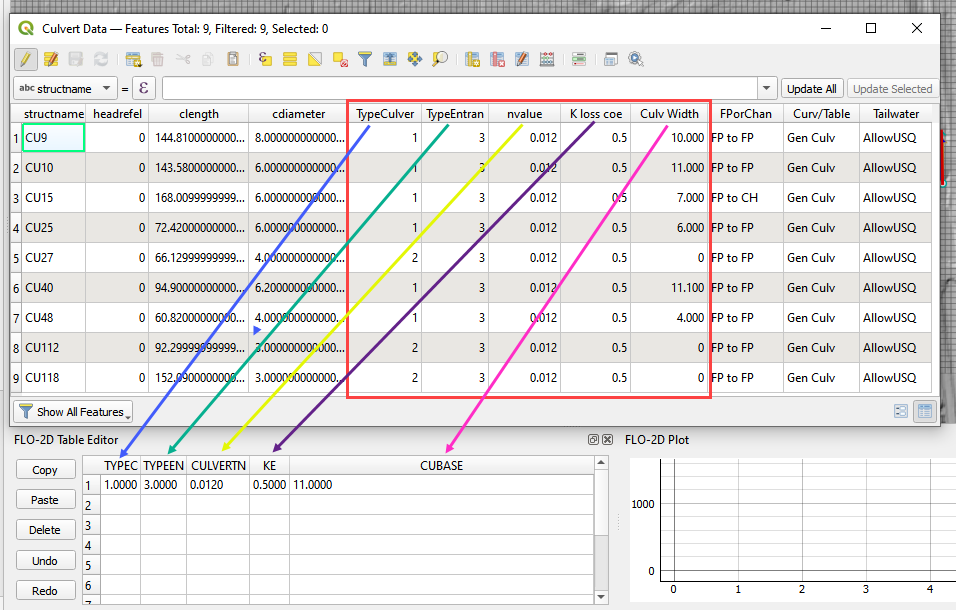Switch to table view

tap(925, 411)
